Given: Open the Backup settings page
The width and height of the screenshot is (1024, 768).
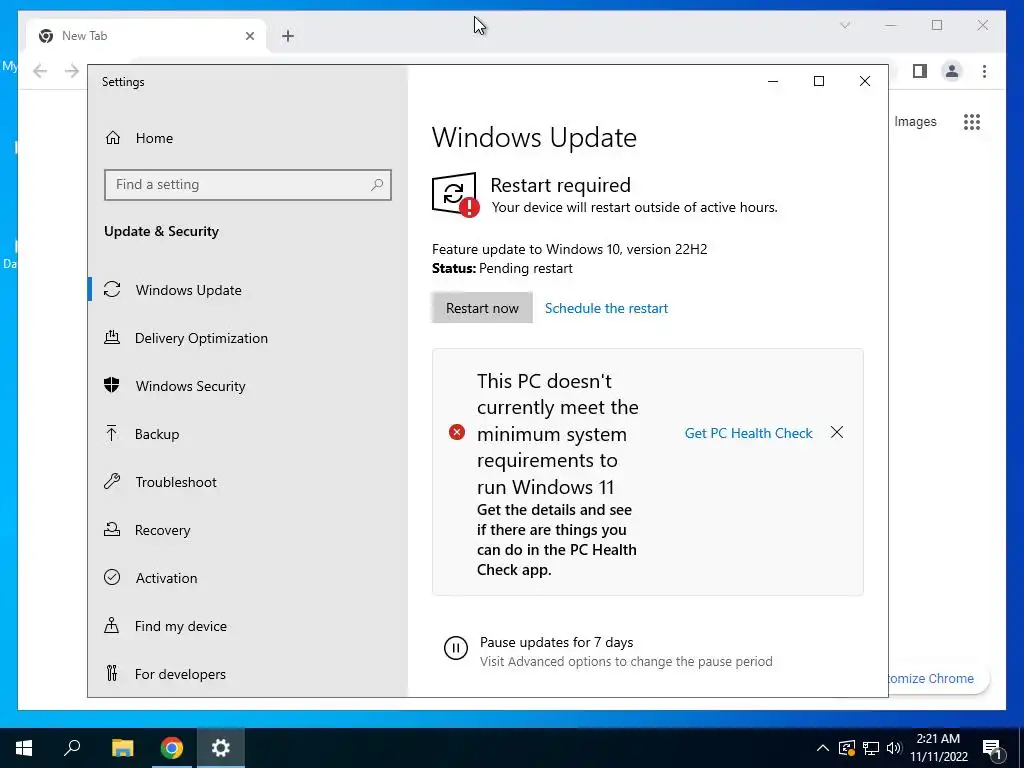Looking at the screenshot, I should 157,434.
